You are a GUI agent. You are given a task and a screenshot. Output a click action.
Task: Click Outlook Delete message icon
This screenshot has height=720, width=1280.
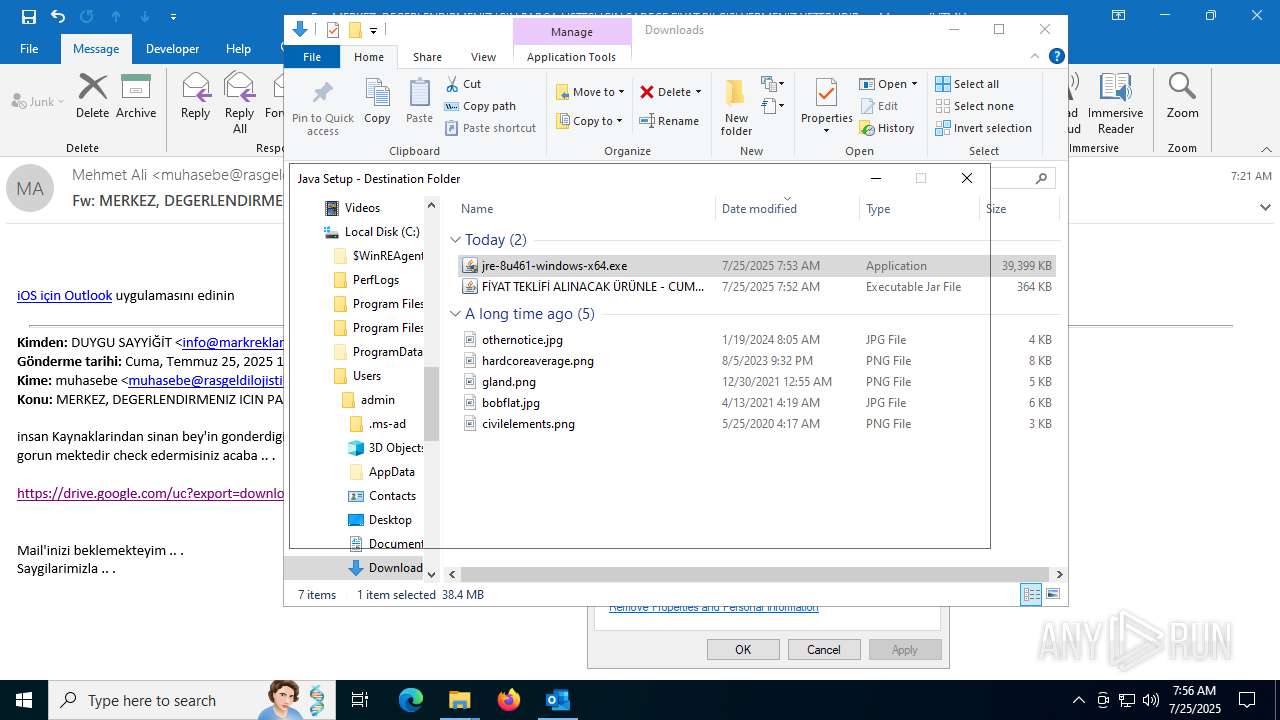pos(92,87)
